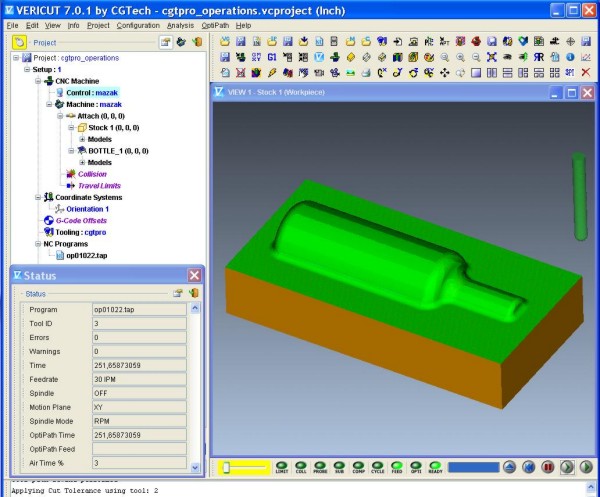
Task: Click the green lamp above the FEED label
Action: coord(397,465)
